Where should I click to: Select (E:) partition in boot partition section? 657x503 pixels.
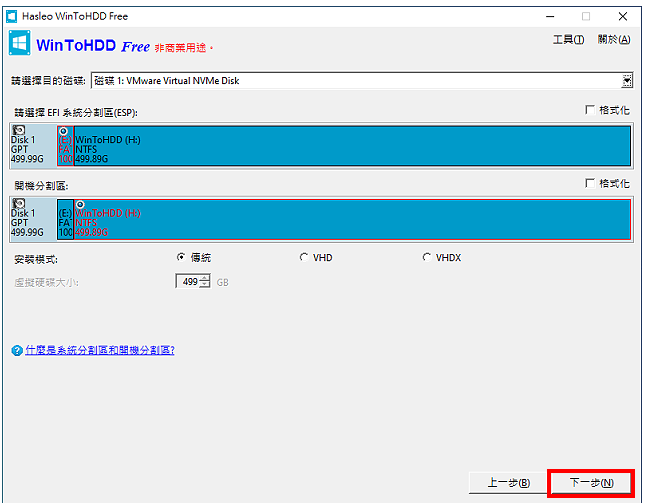65,219
